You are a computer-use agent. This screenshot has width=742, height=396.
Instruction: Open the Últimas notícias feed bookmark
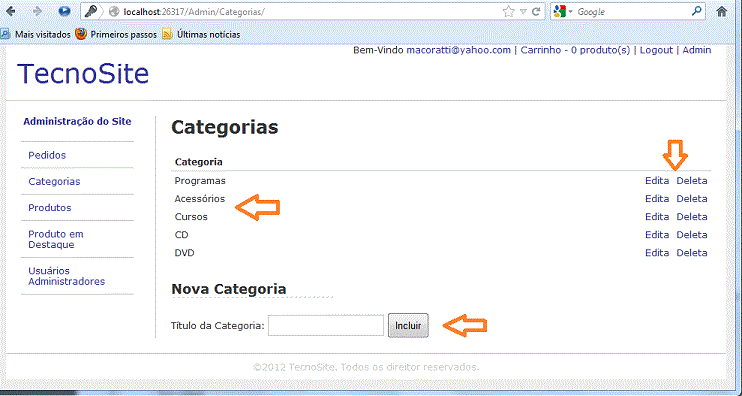coord(201,34)
